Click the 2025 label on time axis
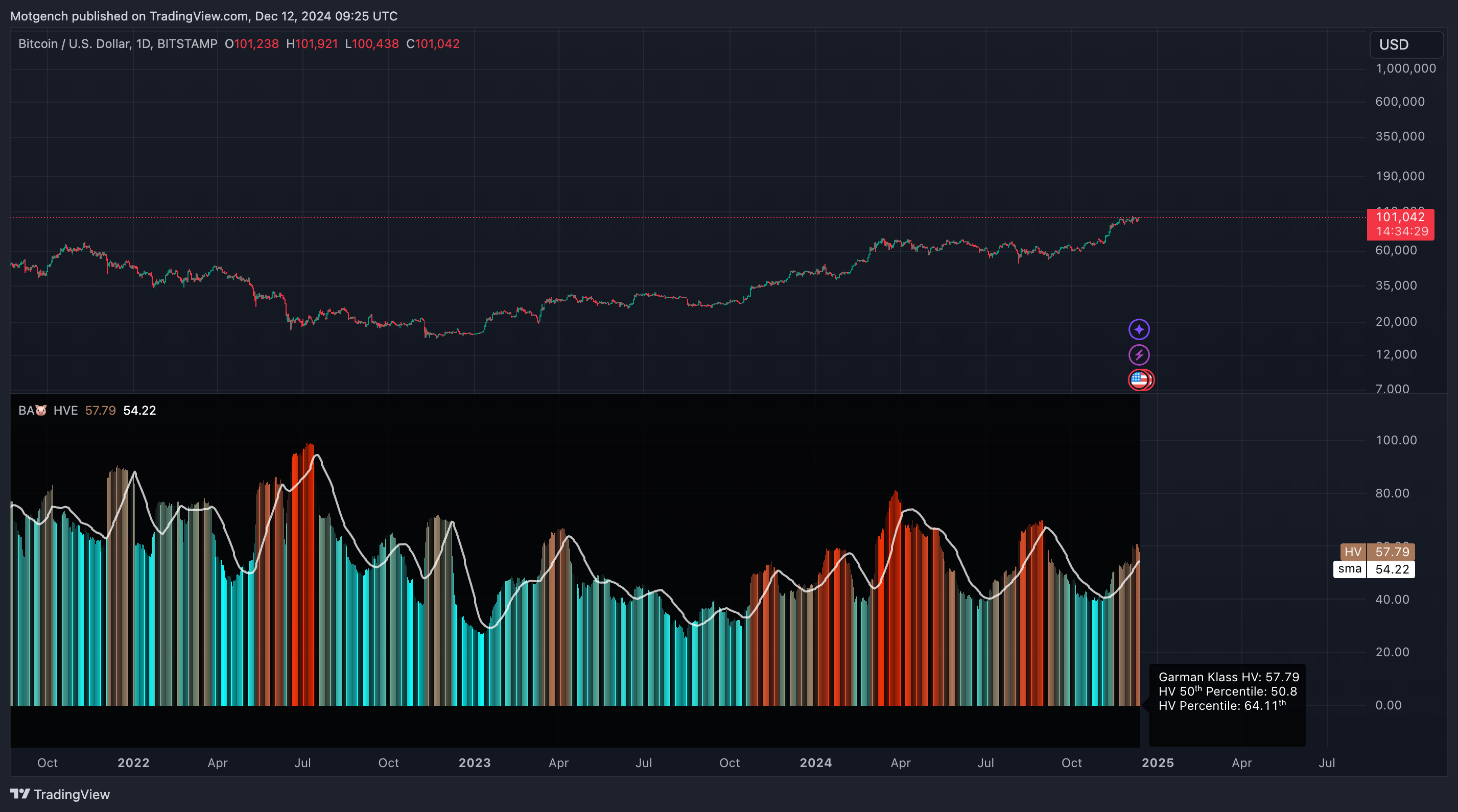1458x812 pixels. tap(1158, 763)
